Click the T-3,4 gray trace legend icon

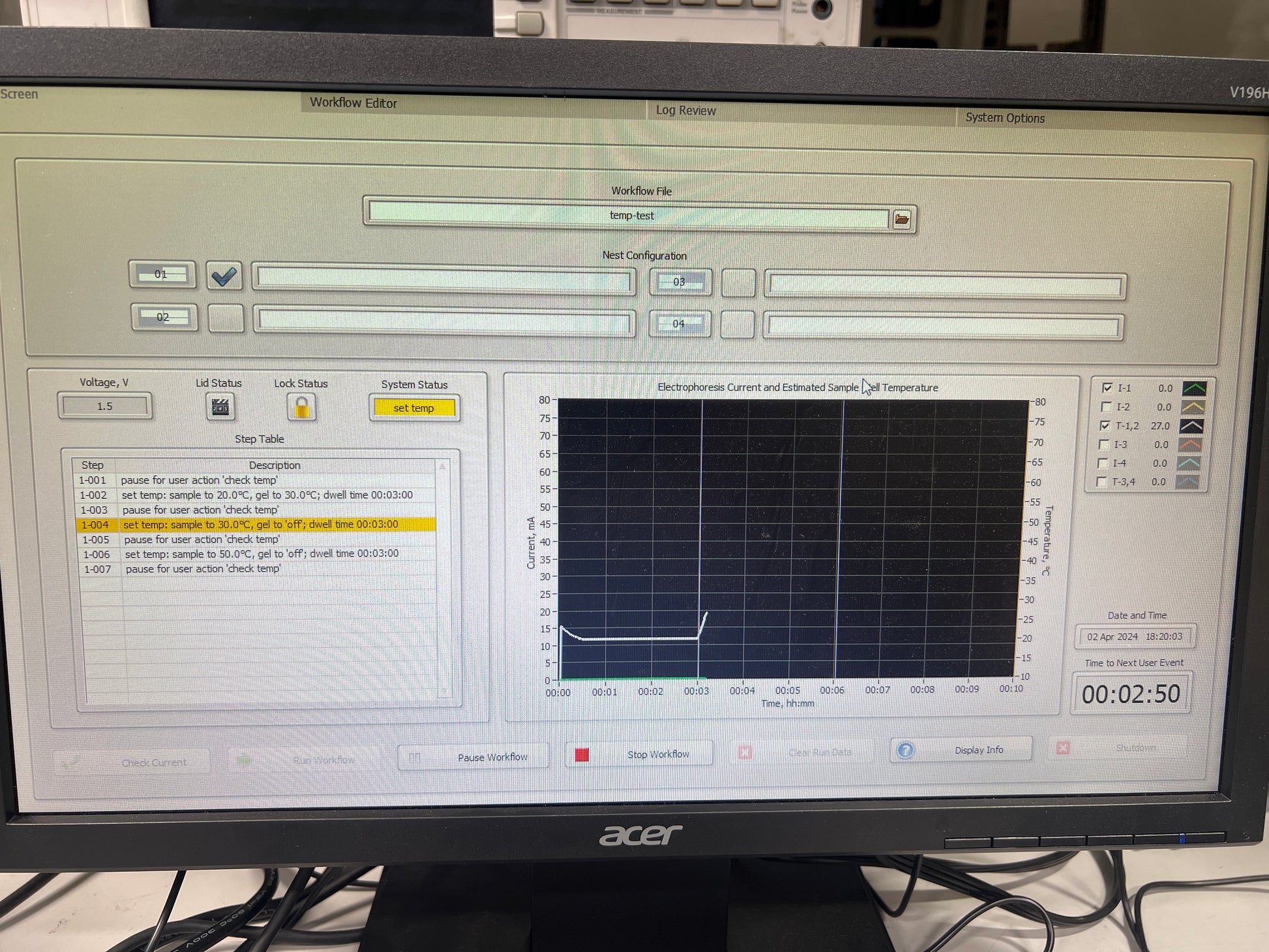pyautogui.click(x=1187, y=483)
